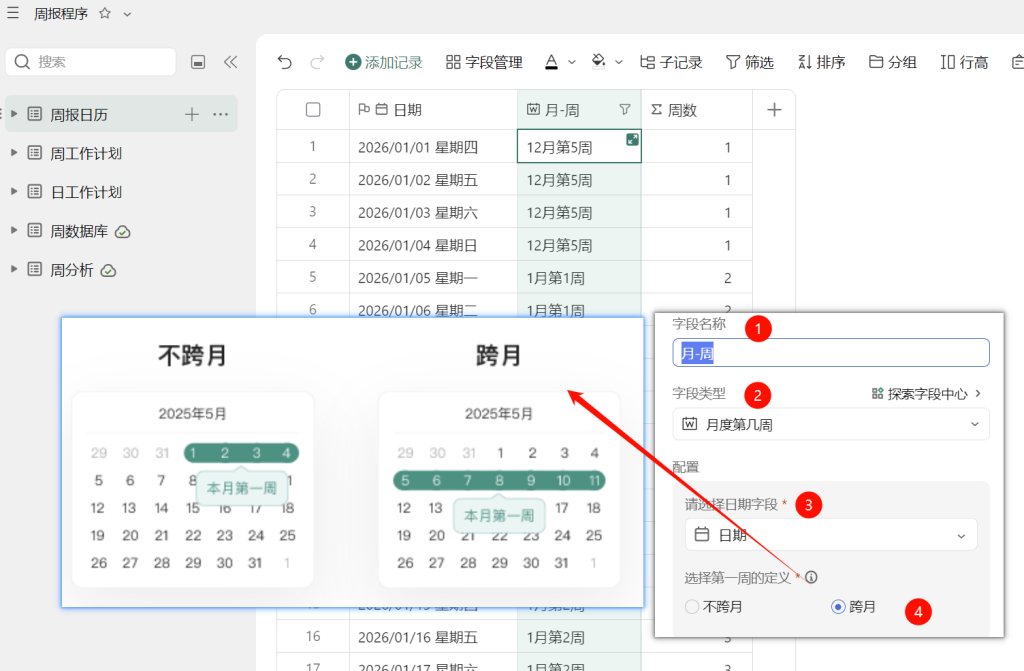Add a new column with plus icon
The width and height of the screenshot is (1024, 671).
point(774,110)
